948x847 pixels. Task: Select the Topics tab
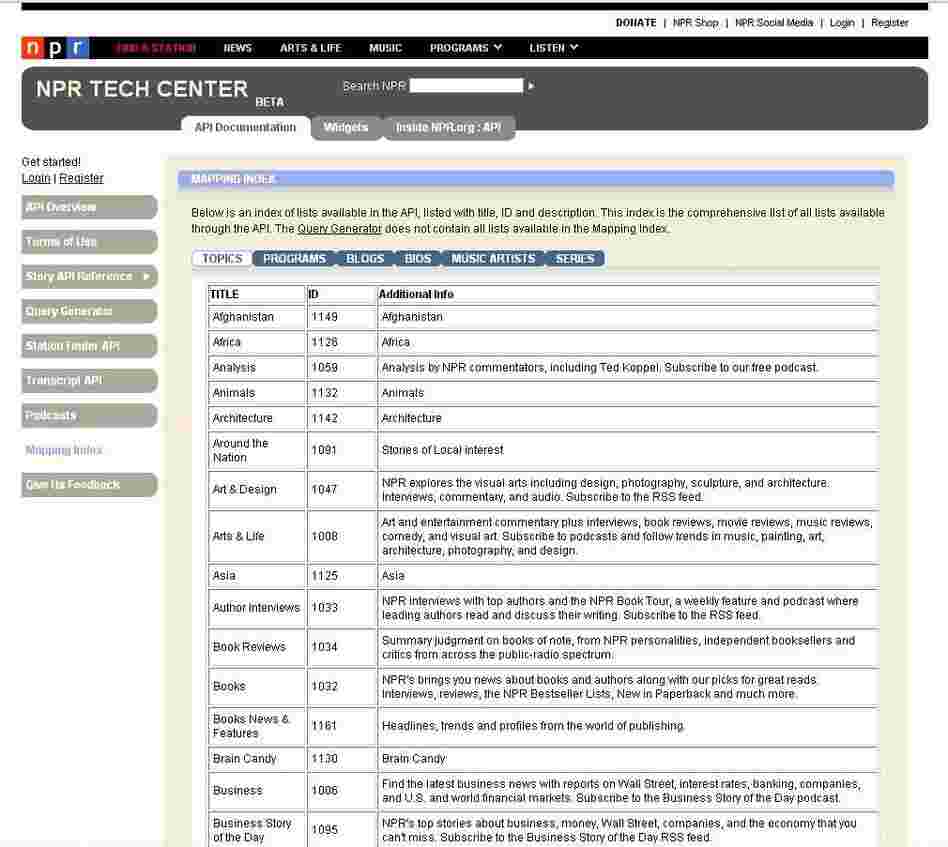[222, 259]
